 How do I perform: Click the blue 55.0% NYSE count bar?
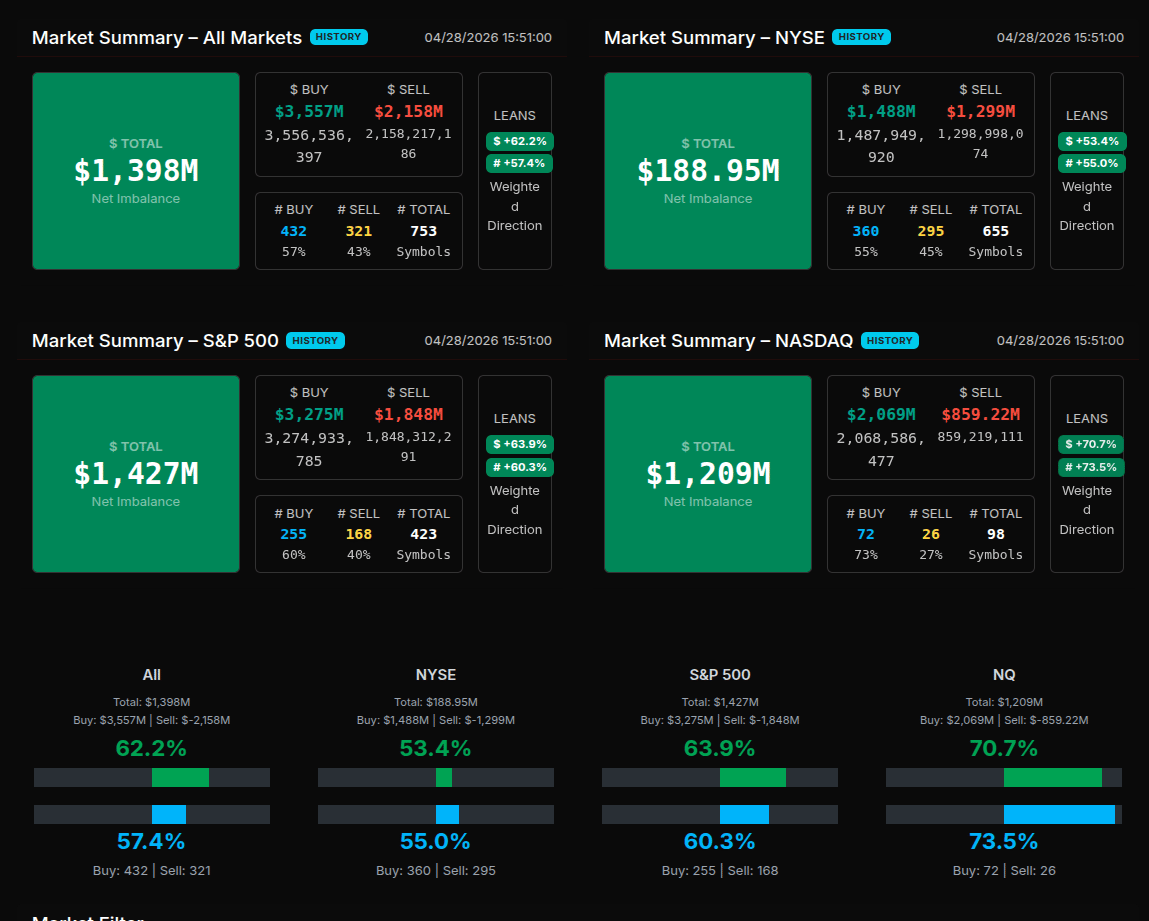(x=447, y=814)
